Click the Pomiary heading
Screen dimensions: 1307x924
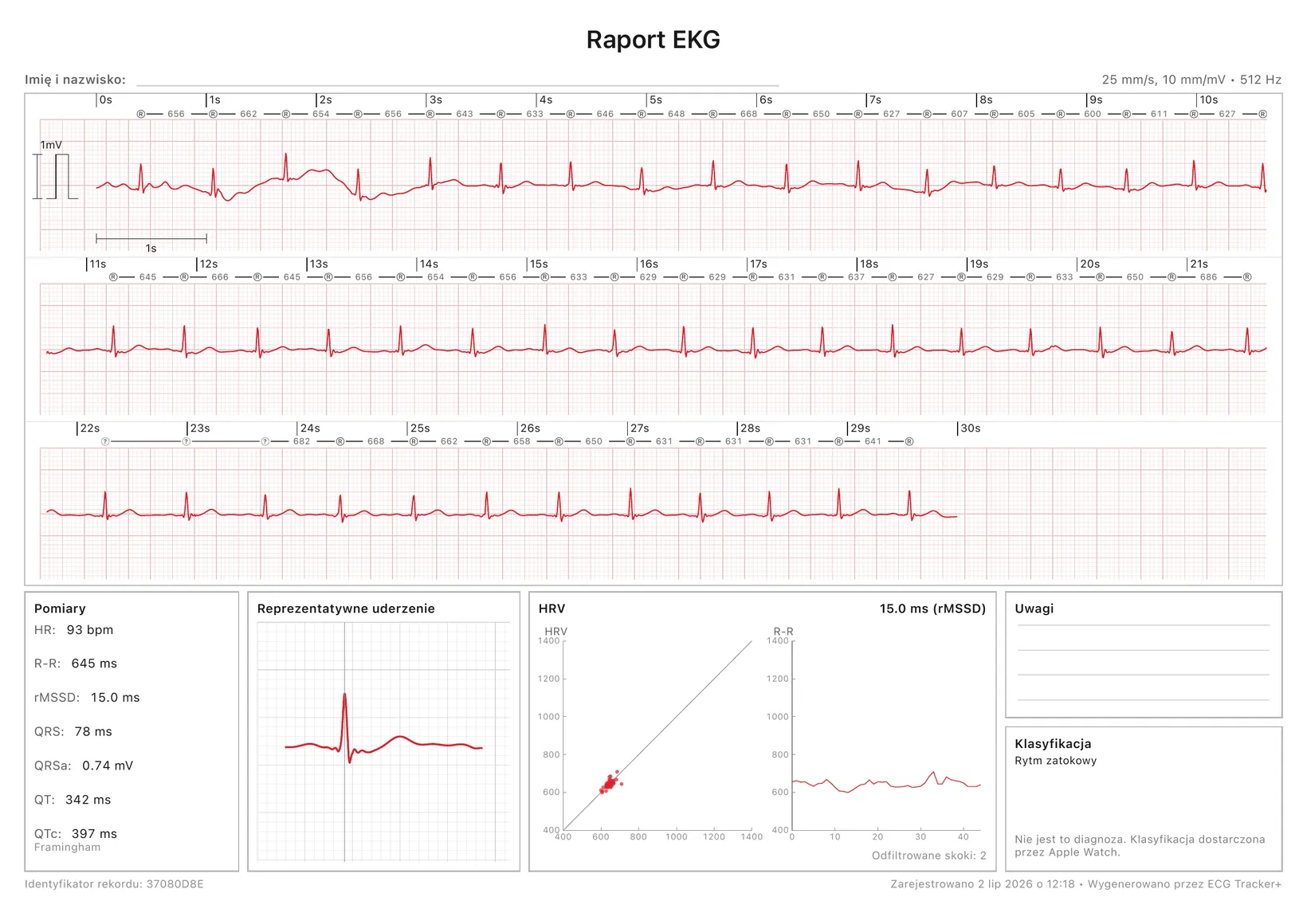(60, 609)
